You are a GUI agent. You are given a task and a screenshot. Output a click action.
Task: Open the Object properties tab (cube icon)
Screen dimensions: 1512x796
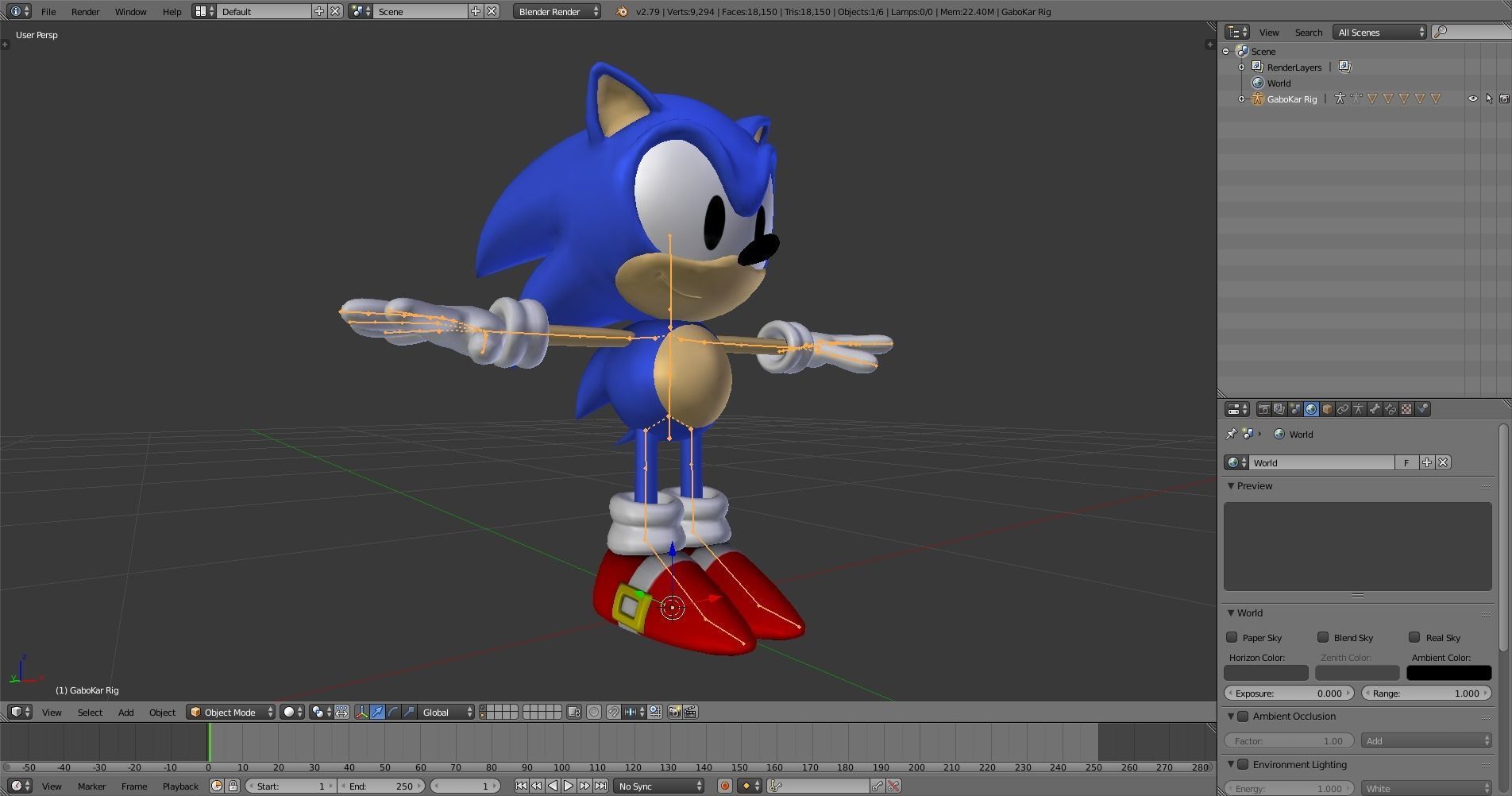(1327, 409)
